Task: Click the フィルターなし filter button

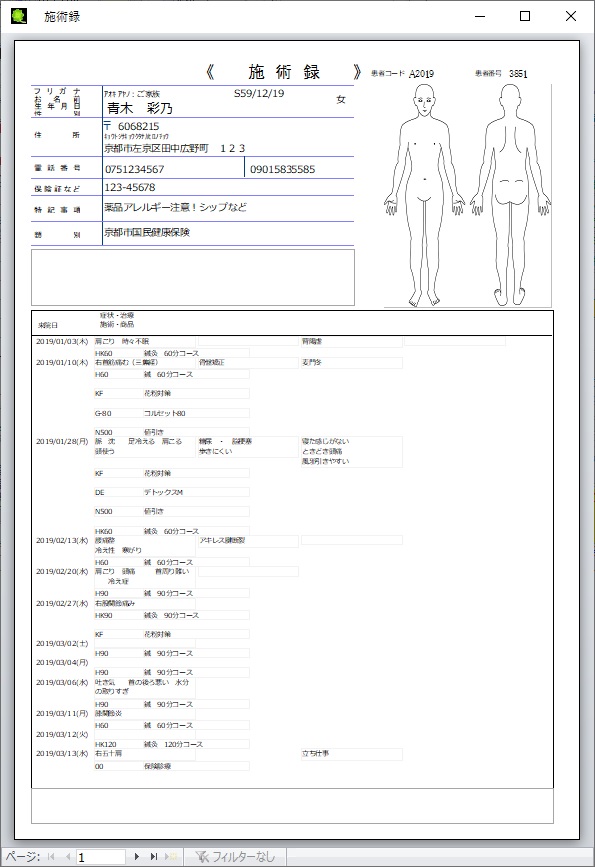Action: (x=235, y=856)
